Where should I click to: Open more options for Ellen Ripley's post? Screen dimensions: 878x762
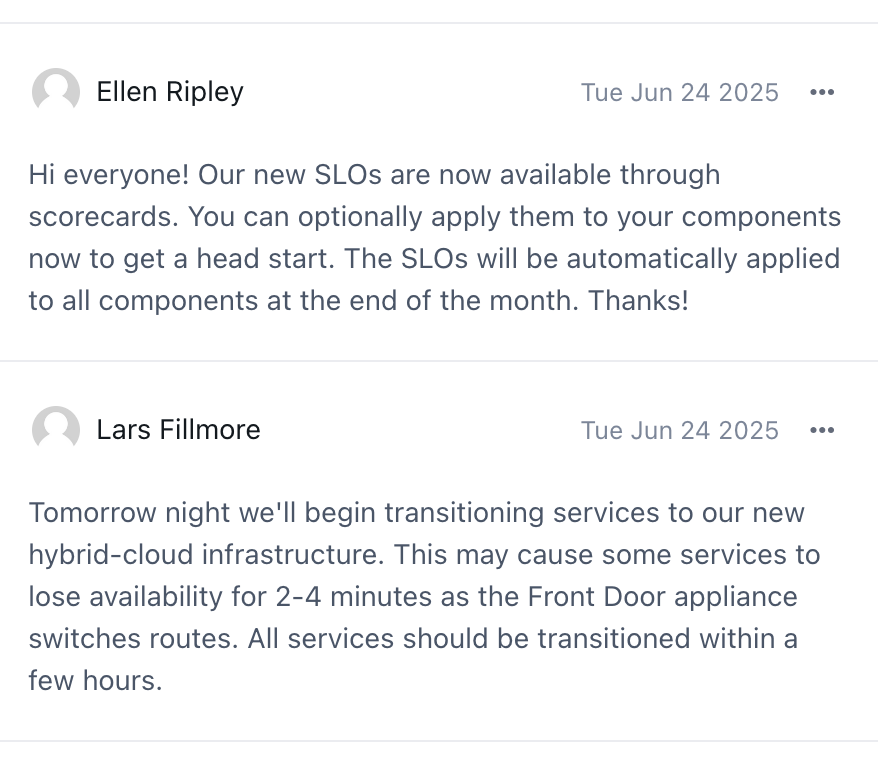tap(822, 92)
